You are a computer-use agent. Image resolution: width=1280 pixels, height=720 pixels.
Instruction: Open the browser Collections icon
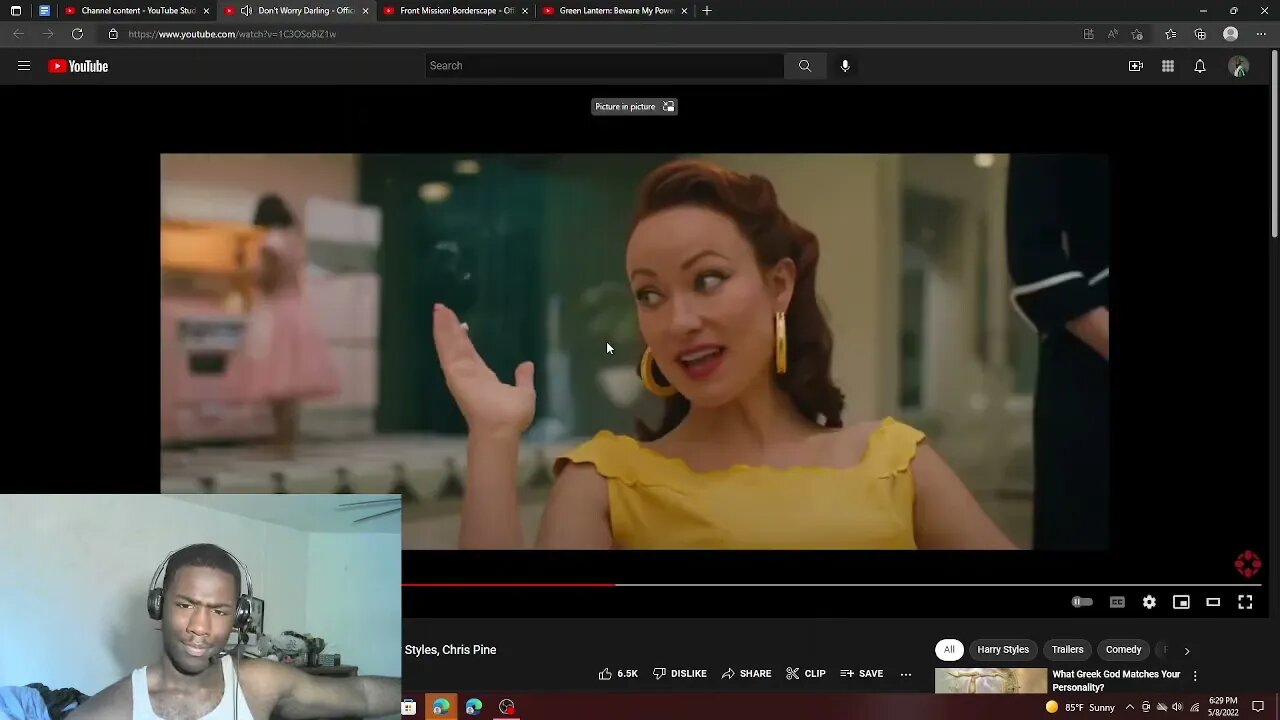(x=1200, y=34)
